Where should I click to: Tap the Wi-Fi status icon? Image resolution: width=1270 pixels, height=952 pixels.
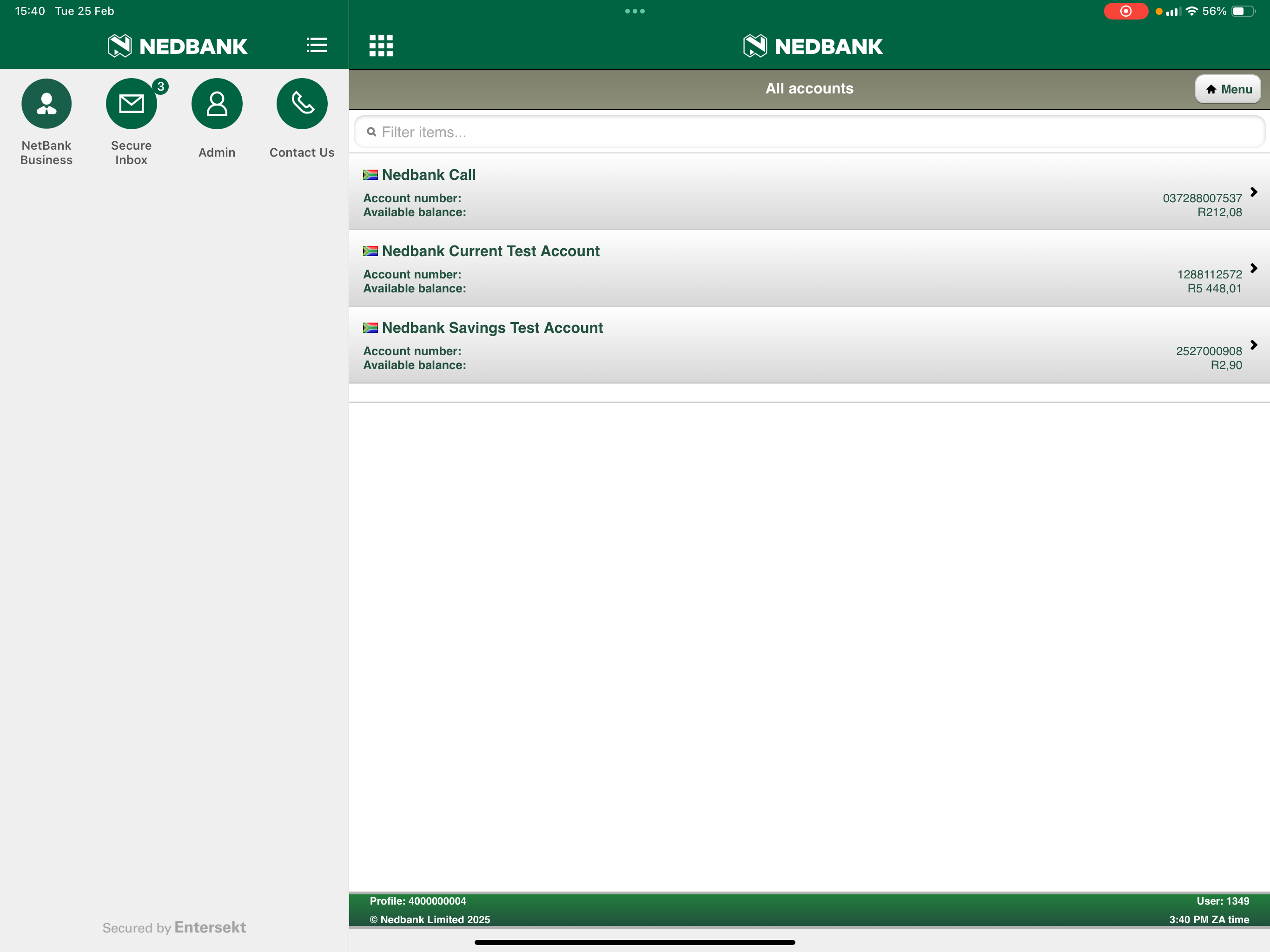[x=1192, y=11]
